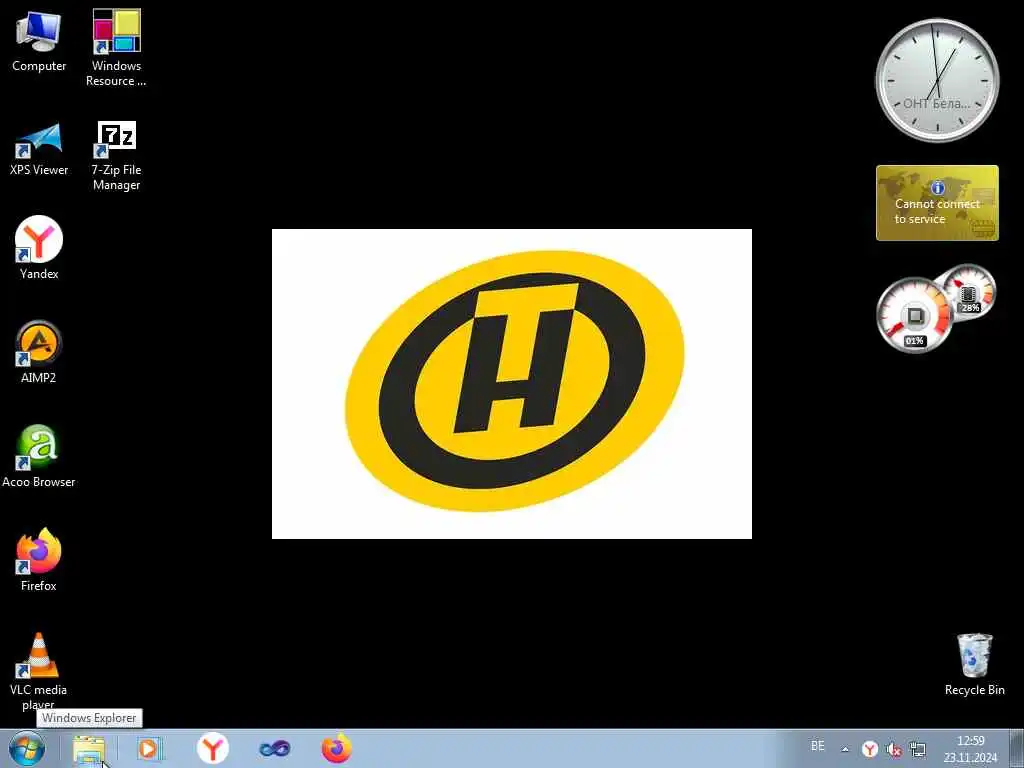Click the CPU meter gadget dial

click(914, 316)
